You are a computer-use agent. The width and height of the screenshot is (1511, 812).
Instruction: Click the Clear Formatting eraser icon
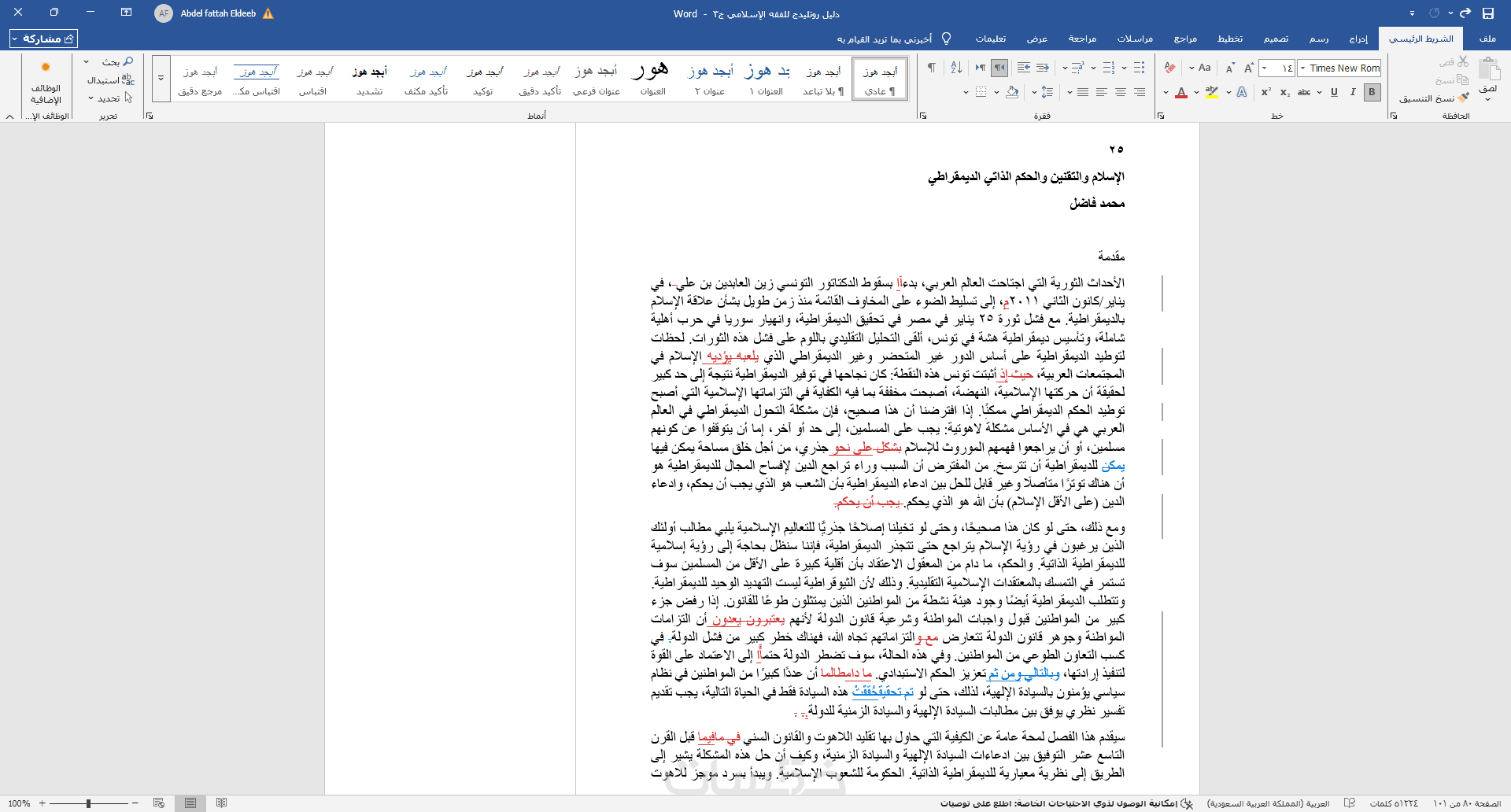click(x=1170, y=68)
